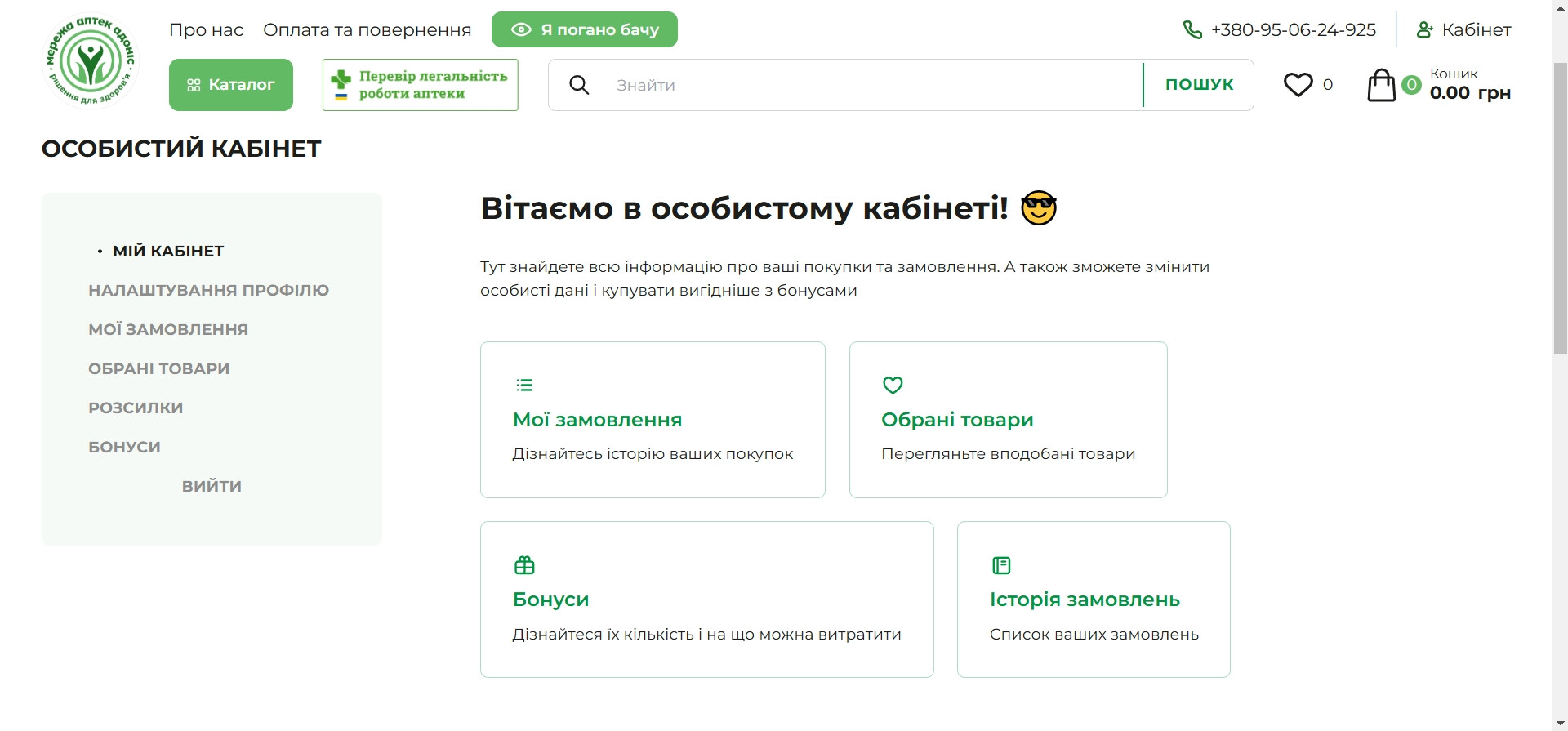This screenshot has height=731, width=1568.
Task: Toggle the 'Я погано бачу' accessibility mode
Action: click(x=584, y=30)
